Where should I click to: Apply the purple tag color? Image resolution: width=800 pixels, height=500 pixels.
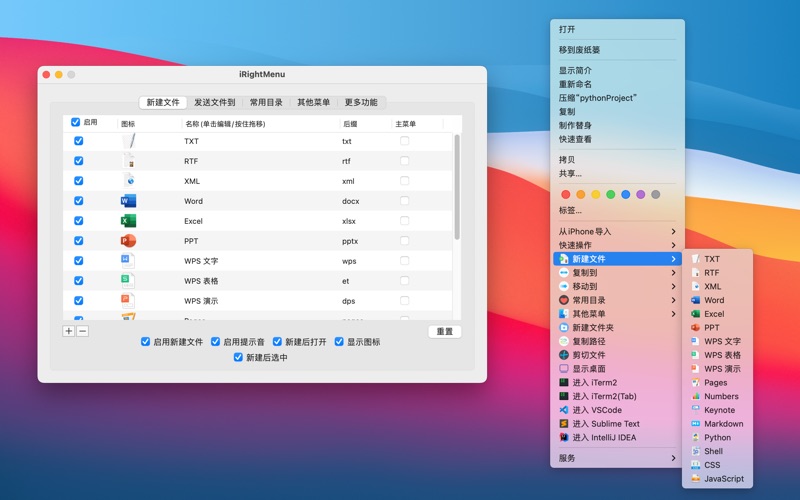coord(640,194)
